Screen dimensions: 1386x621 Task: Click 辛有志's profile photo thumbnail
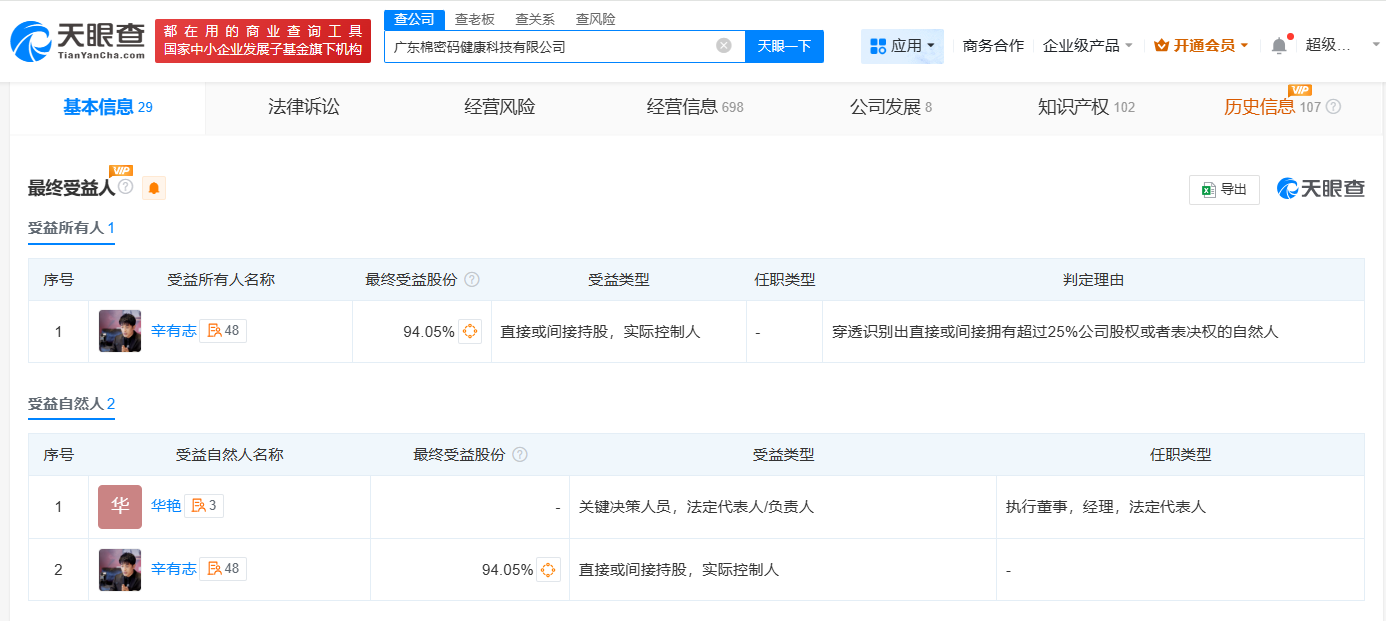coord(119,331)
